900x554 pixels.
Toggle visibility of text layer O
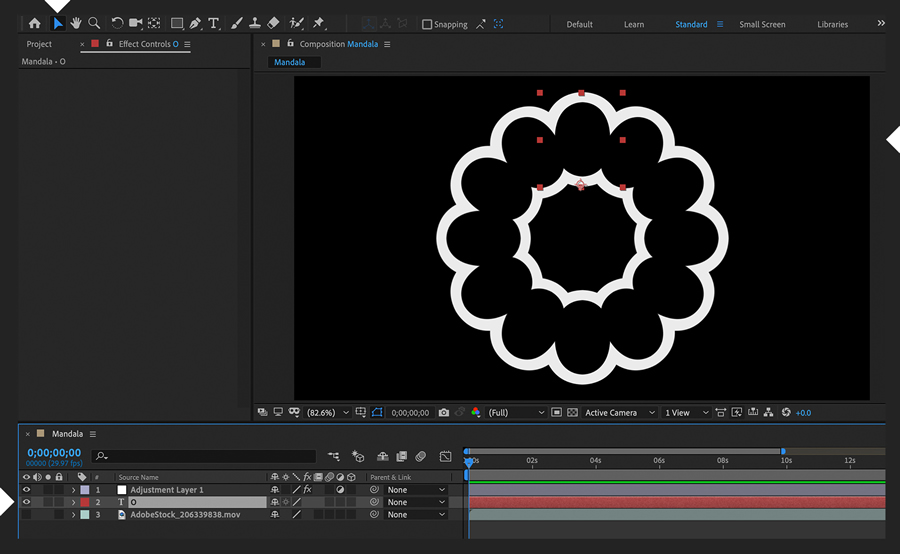pyautogui.click(x=26, y=502)
